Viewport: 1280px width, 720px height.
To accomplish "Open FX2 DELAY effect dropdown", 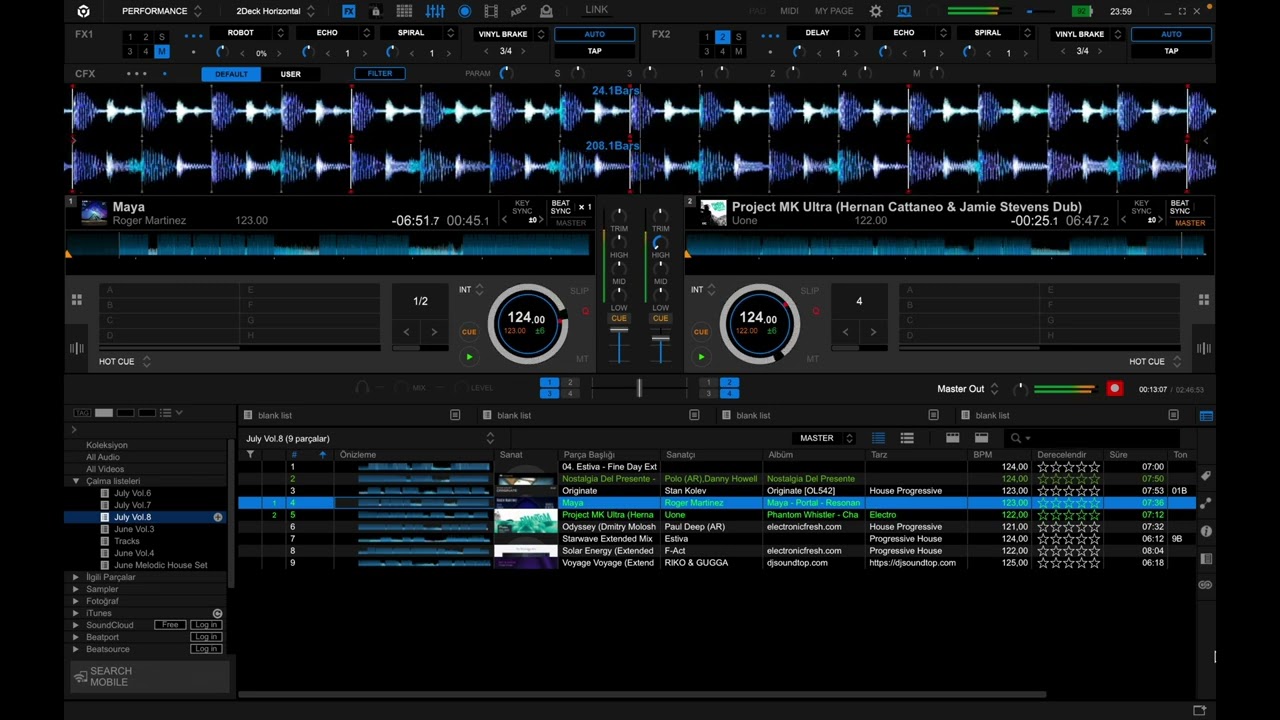I will (x=824, y=33).
